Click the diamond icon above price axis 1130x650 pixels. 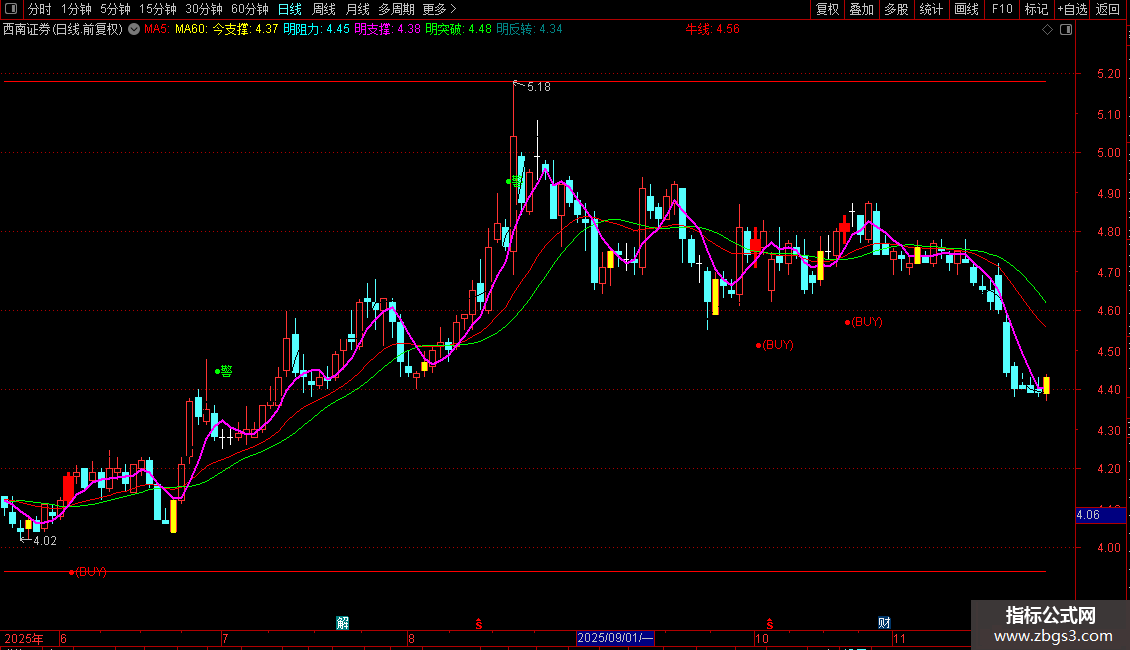(x=1048, y=30)
